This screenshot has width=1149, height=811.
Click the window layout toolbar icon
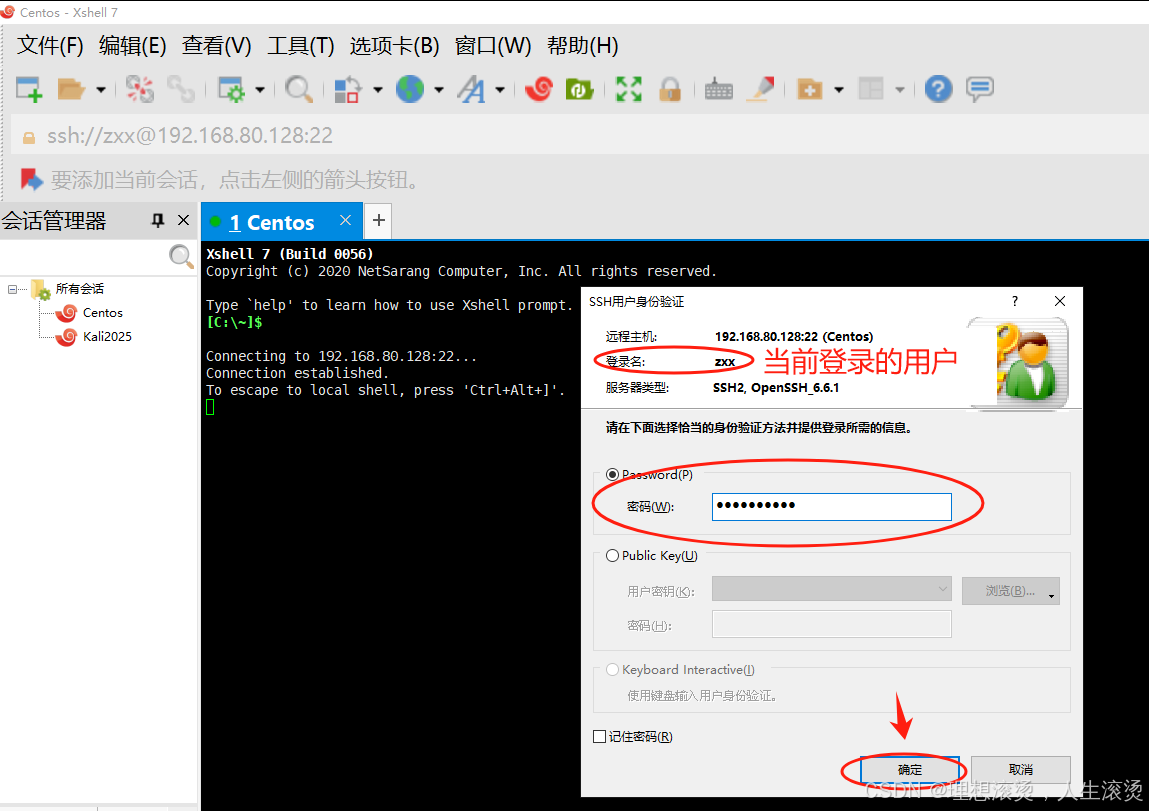pyautogui.click(x=871, y=89)
